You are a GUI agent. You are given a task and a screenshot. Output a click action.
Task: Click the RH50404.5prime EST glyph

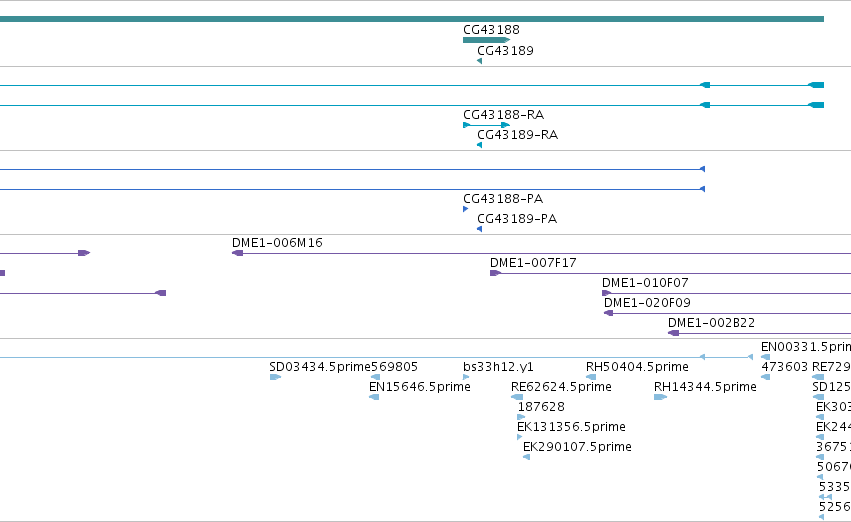pos(591,377)
